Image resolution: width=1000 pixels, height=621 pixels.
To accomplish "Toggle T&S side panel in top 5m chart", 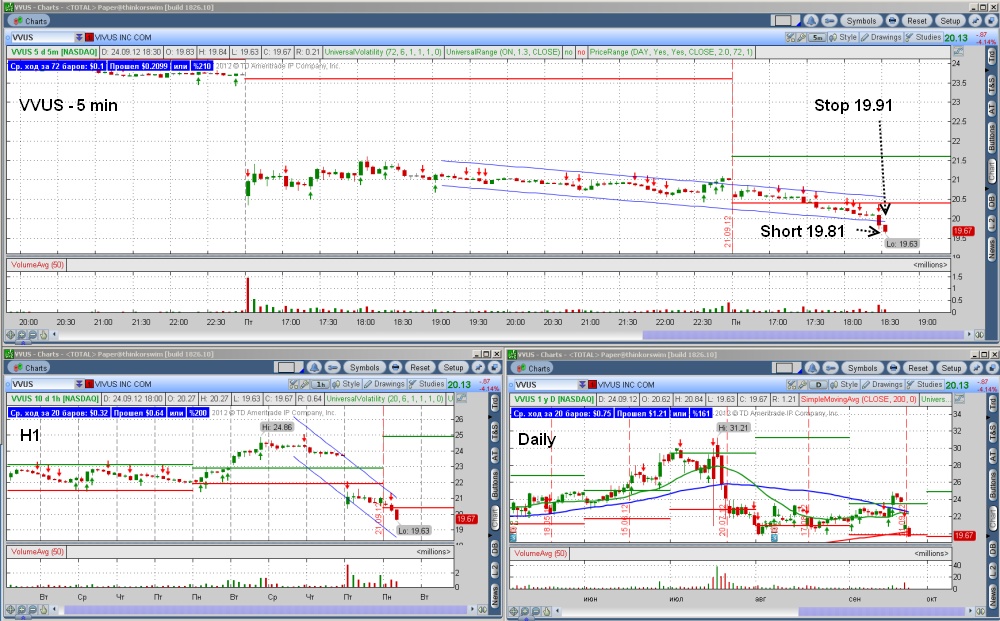I will [x=992, y=85].
